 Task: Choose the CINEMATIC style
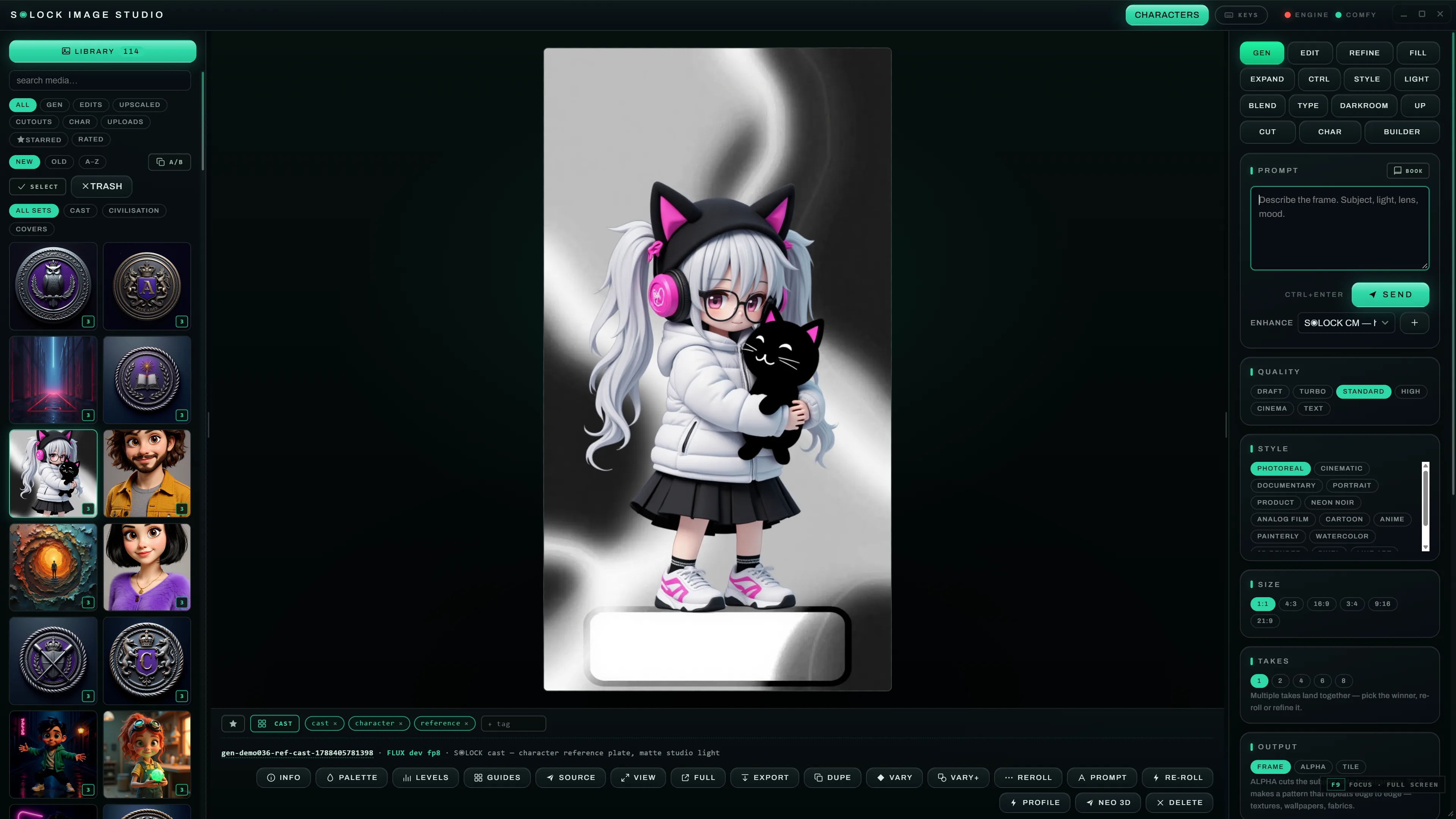pos(1341,469)
